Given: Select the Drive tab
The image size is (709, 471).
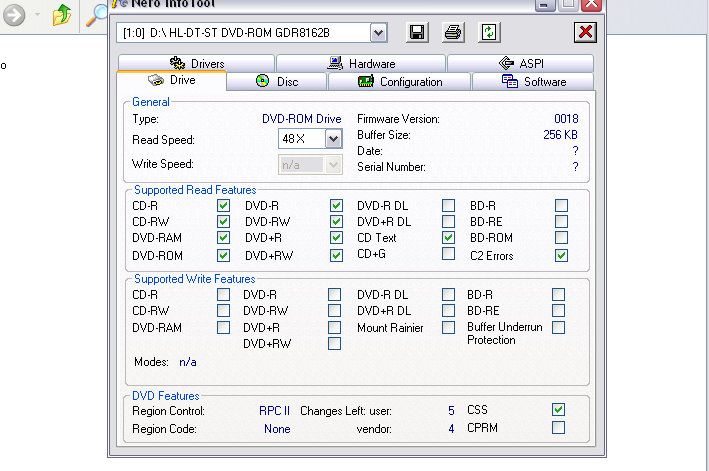Looking at the screenshot, I should 171,80.
